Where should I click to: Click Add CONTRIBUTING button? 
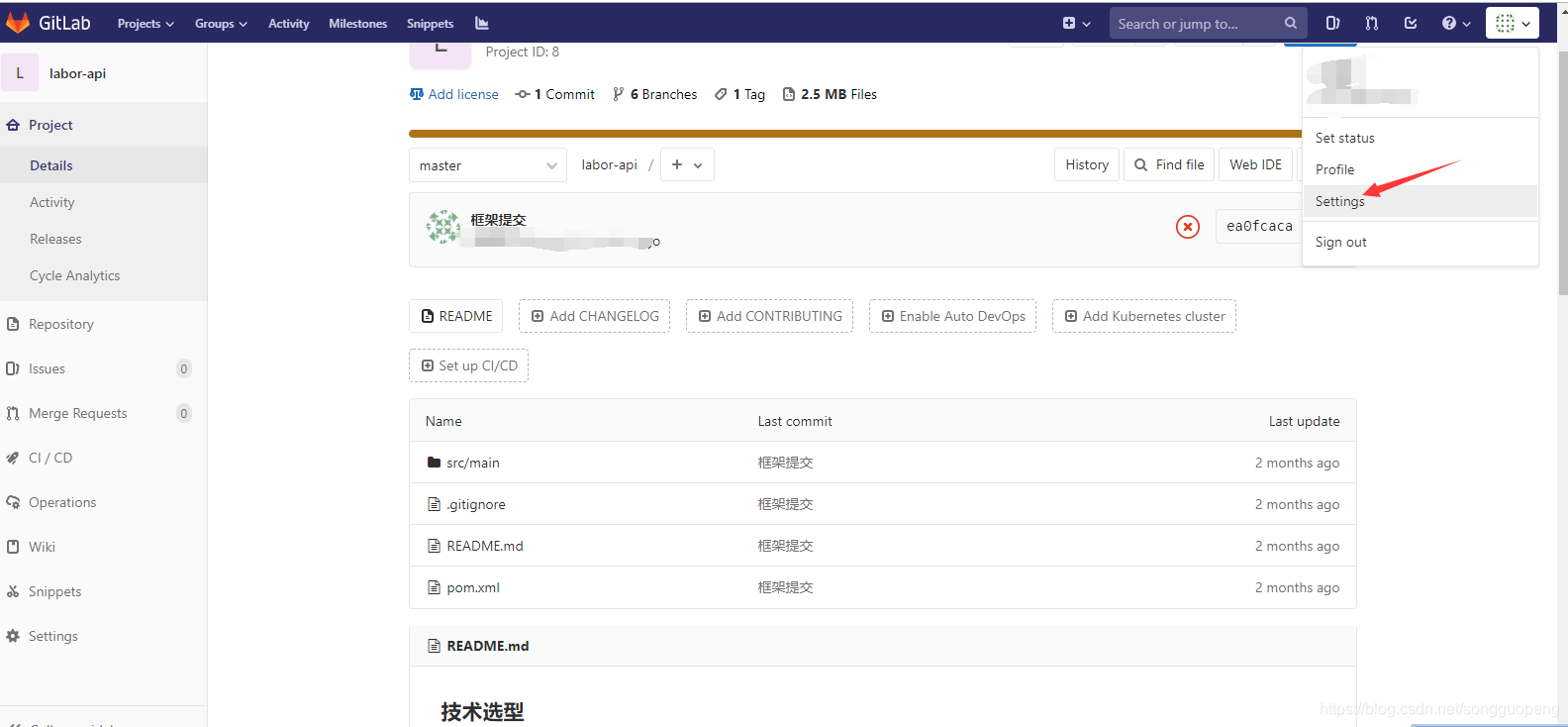pos(769,316)
